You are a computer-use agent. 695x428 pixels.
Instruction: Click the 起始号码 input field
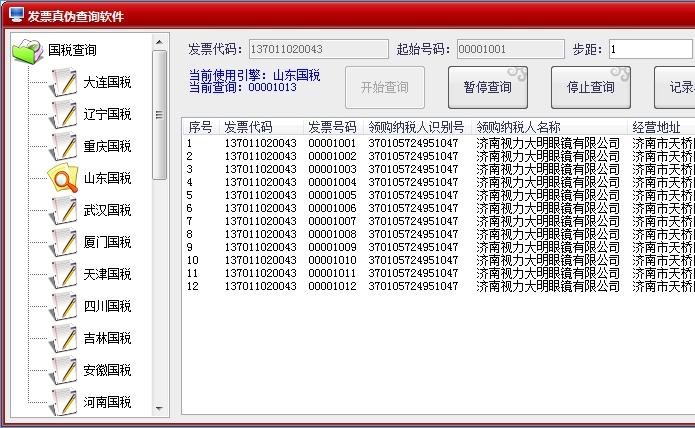coord(511,49)
